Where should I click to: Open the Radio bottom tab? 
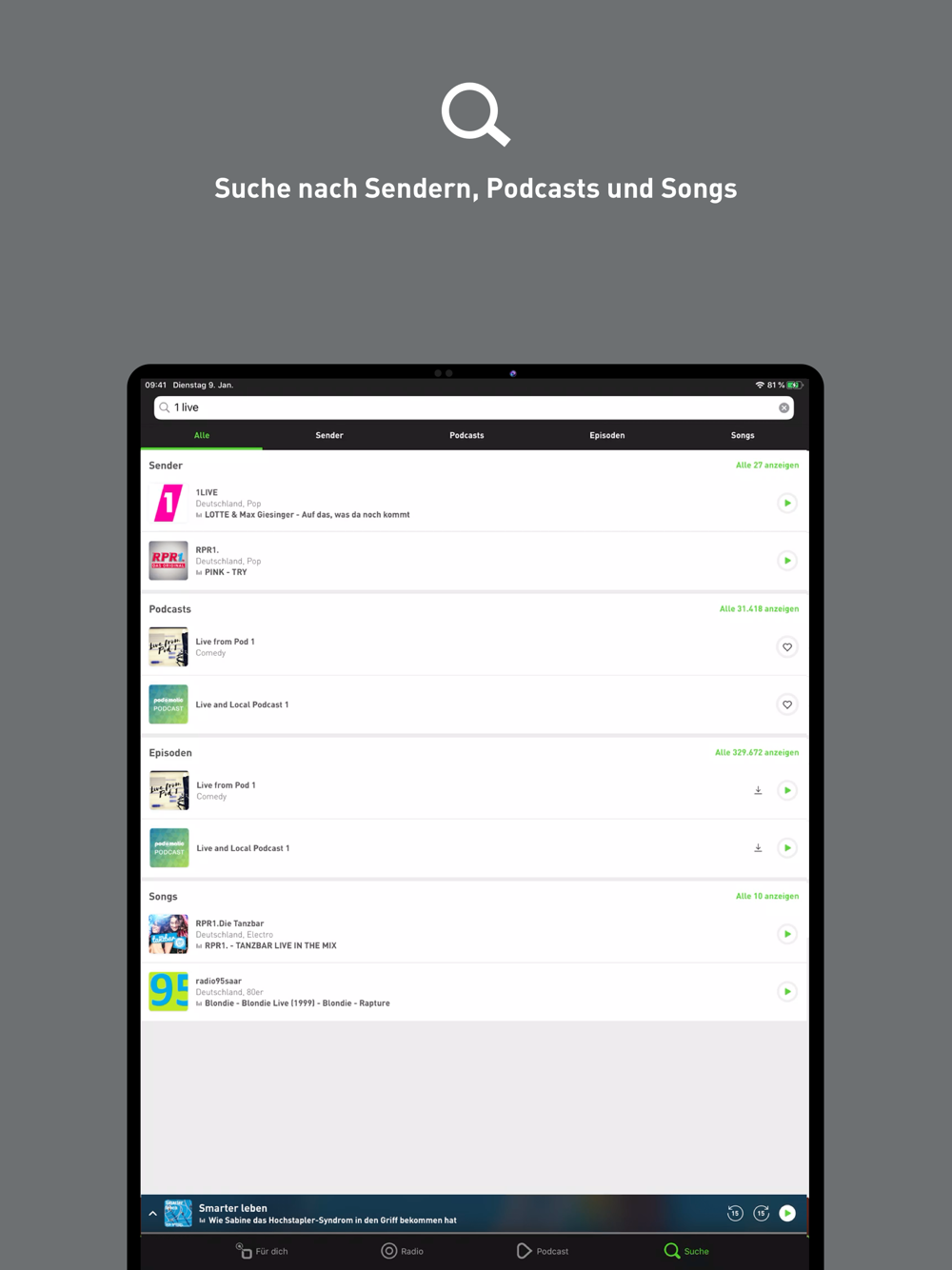pyautogui.click(x=403, y=1251)
